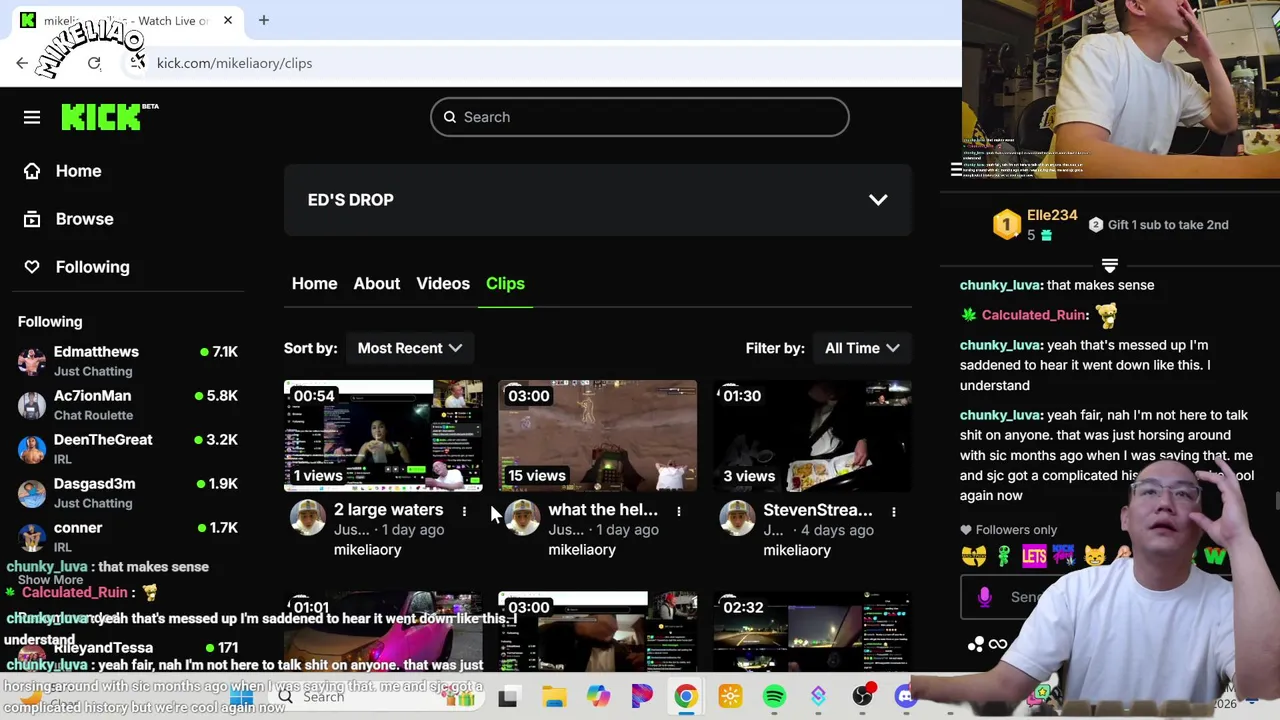The width and height of the screenshot is (1280, 720).
Task: Close the Kick browser tab
Action: pos(228,20)
